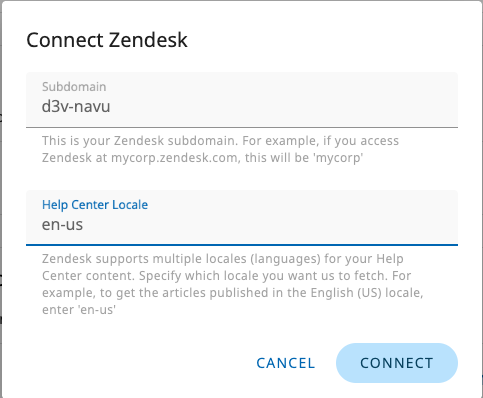
Task: Dismiss the dialog with CANCEL
Action: coord(286,363)
